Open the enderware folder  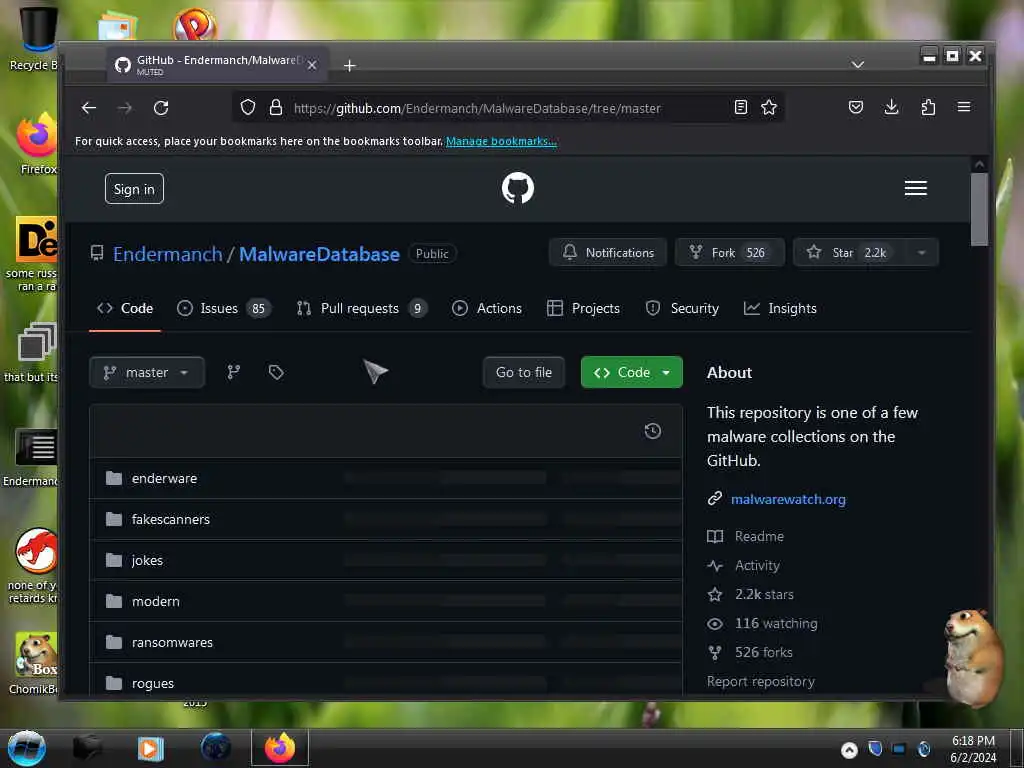pyautogui.click(x=164, y=478)
